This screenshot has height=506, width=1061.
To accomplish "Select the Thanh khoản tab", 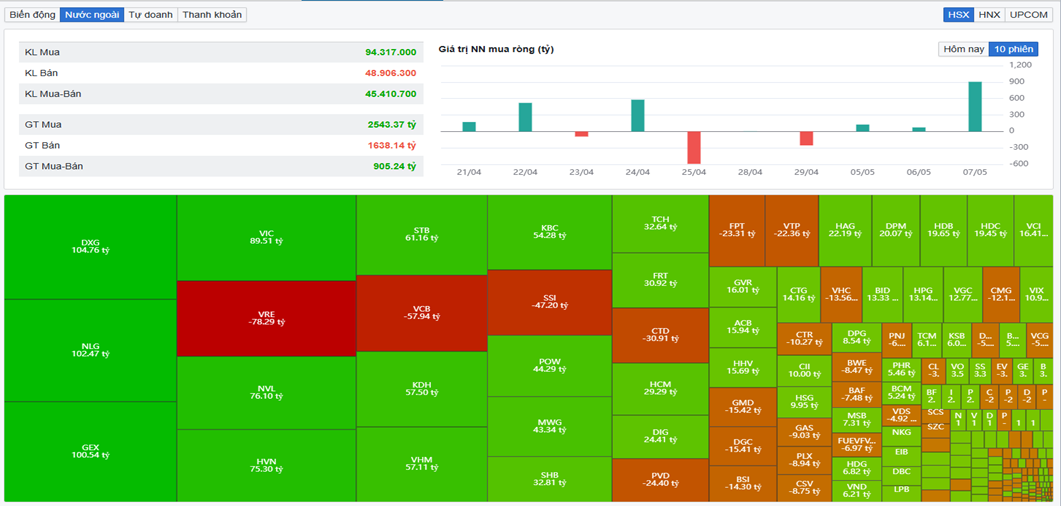I will (212, 15).
